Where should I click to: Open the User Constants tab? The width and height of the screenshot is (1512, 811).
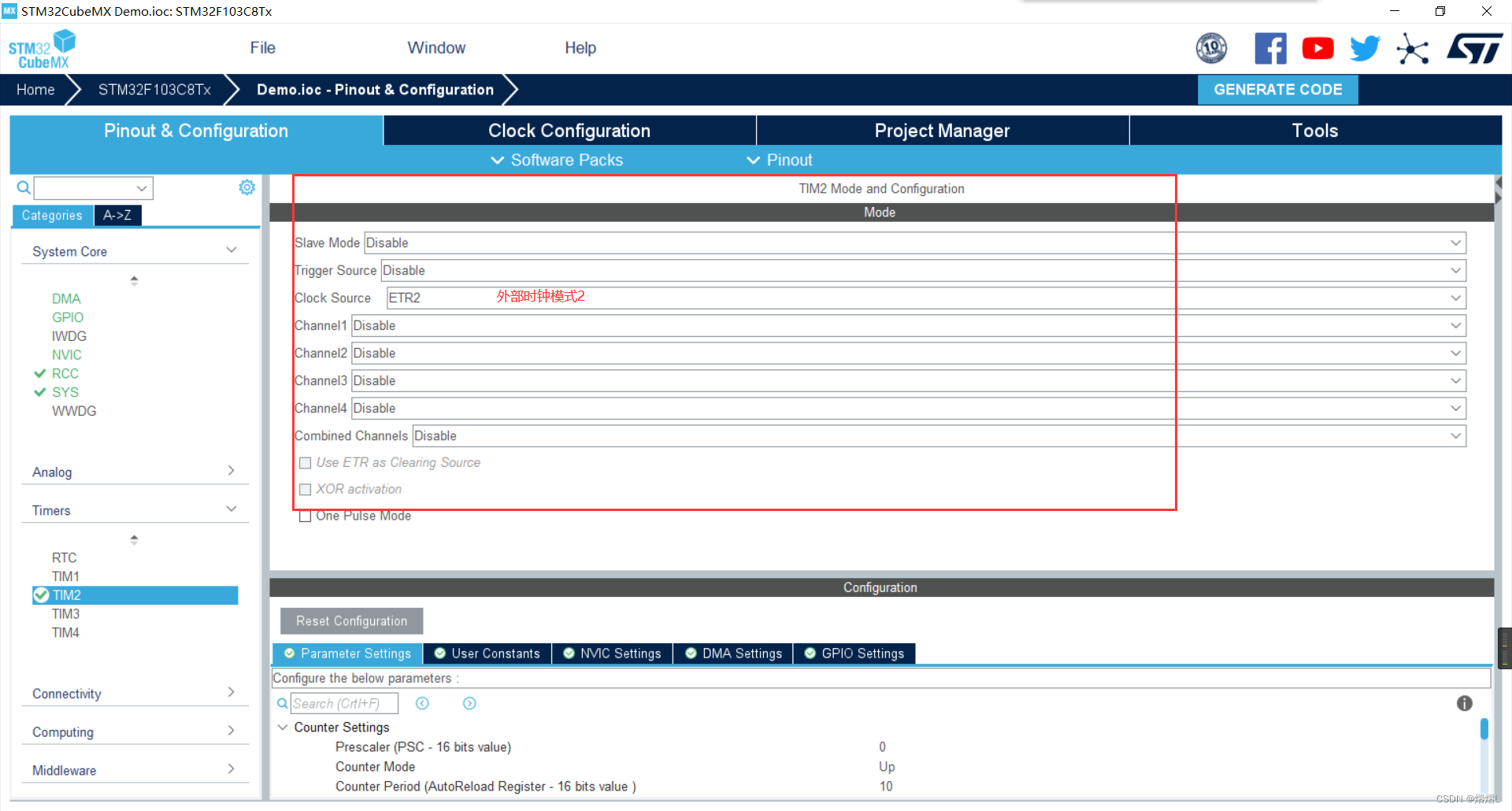click(x=487, y=654)
